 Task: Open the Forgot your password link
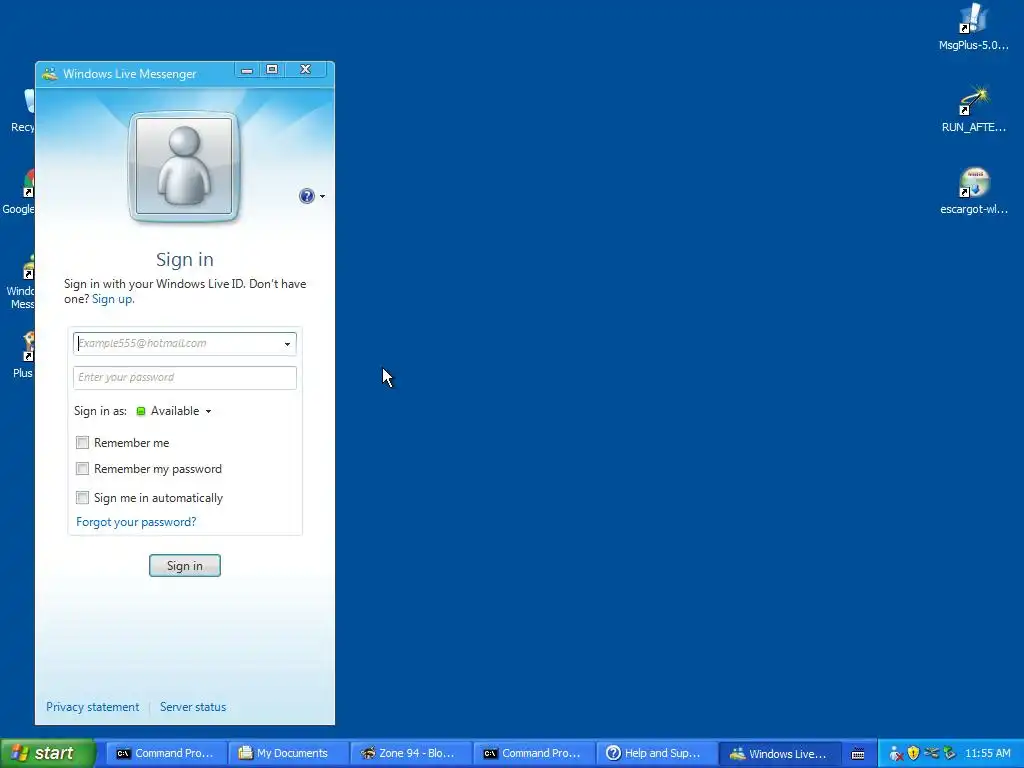coord(136,522)
